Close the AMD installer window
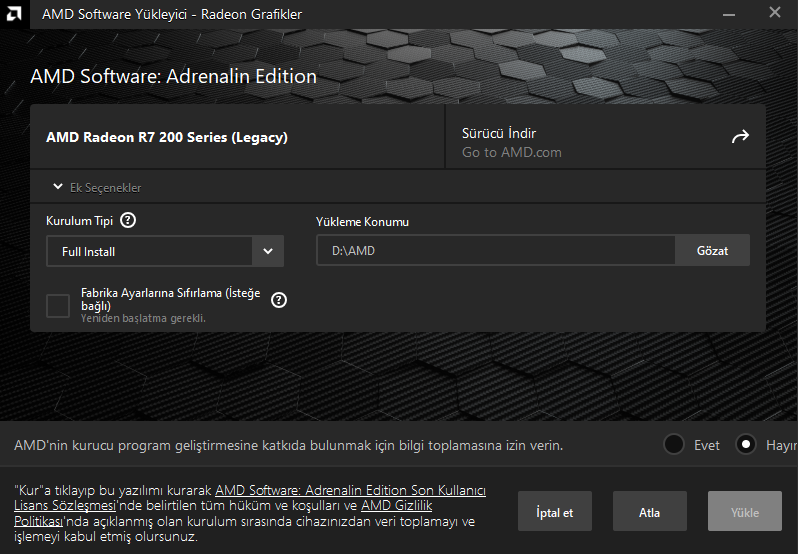This screenshot has height=554, width=798. point(775,13)
